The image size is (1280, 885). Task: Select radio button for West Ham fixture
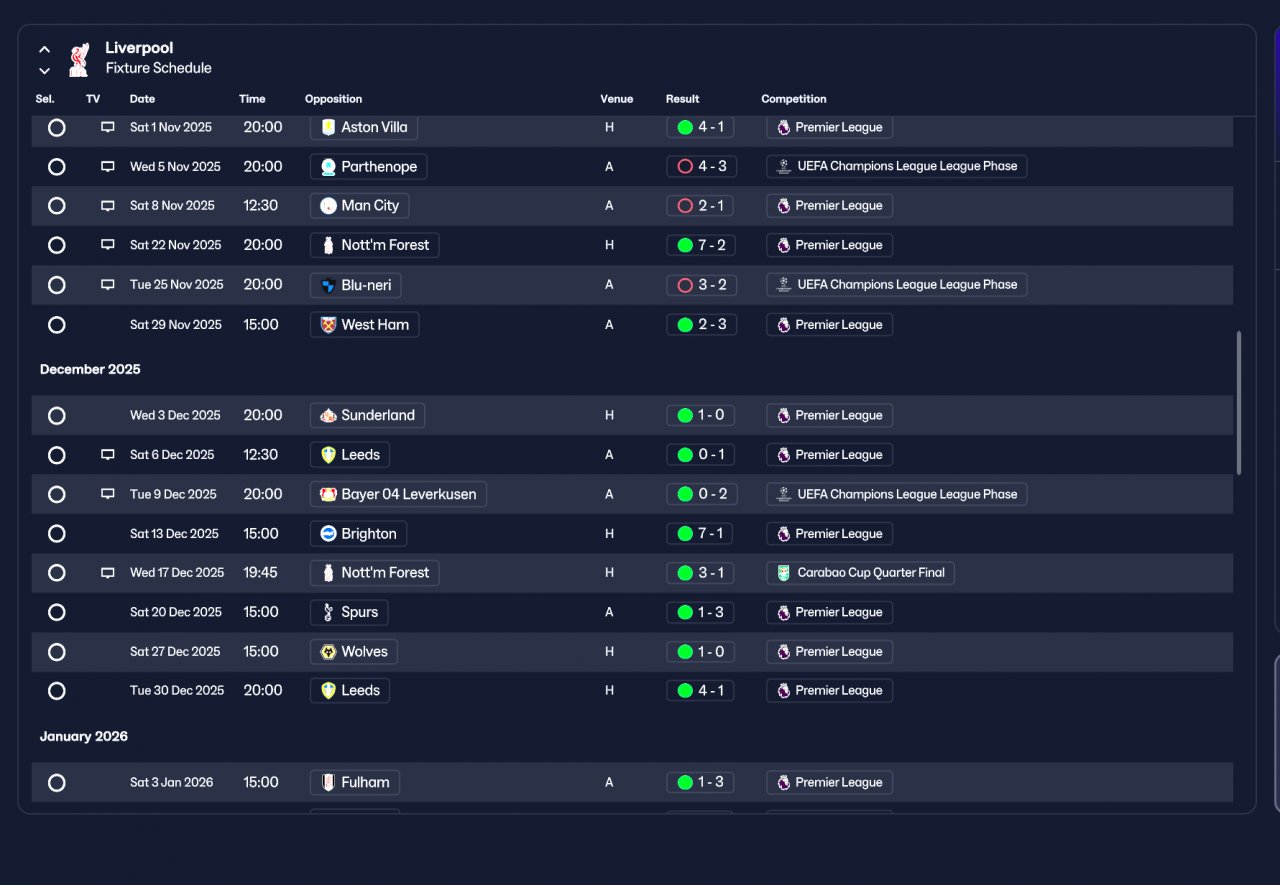(x=57, y=325)
